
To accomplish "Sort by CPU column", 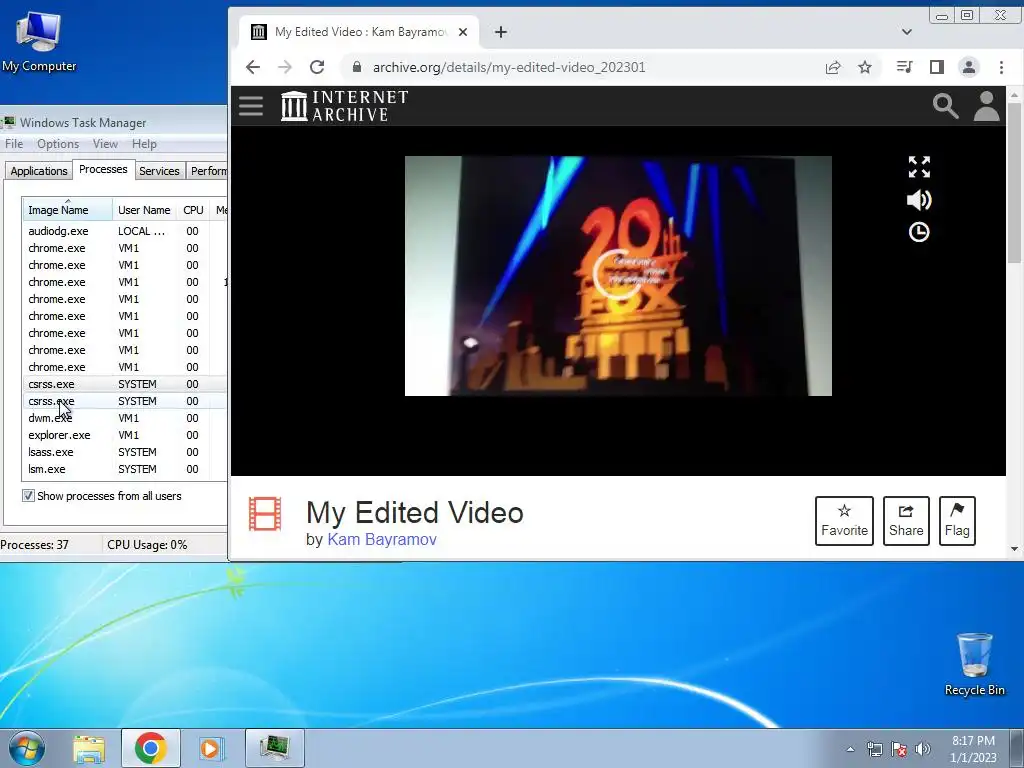I will point(193,210).
